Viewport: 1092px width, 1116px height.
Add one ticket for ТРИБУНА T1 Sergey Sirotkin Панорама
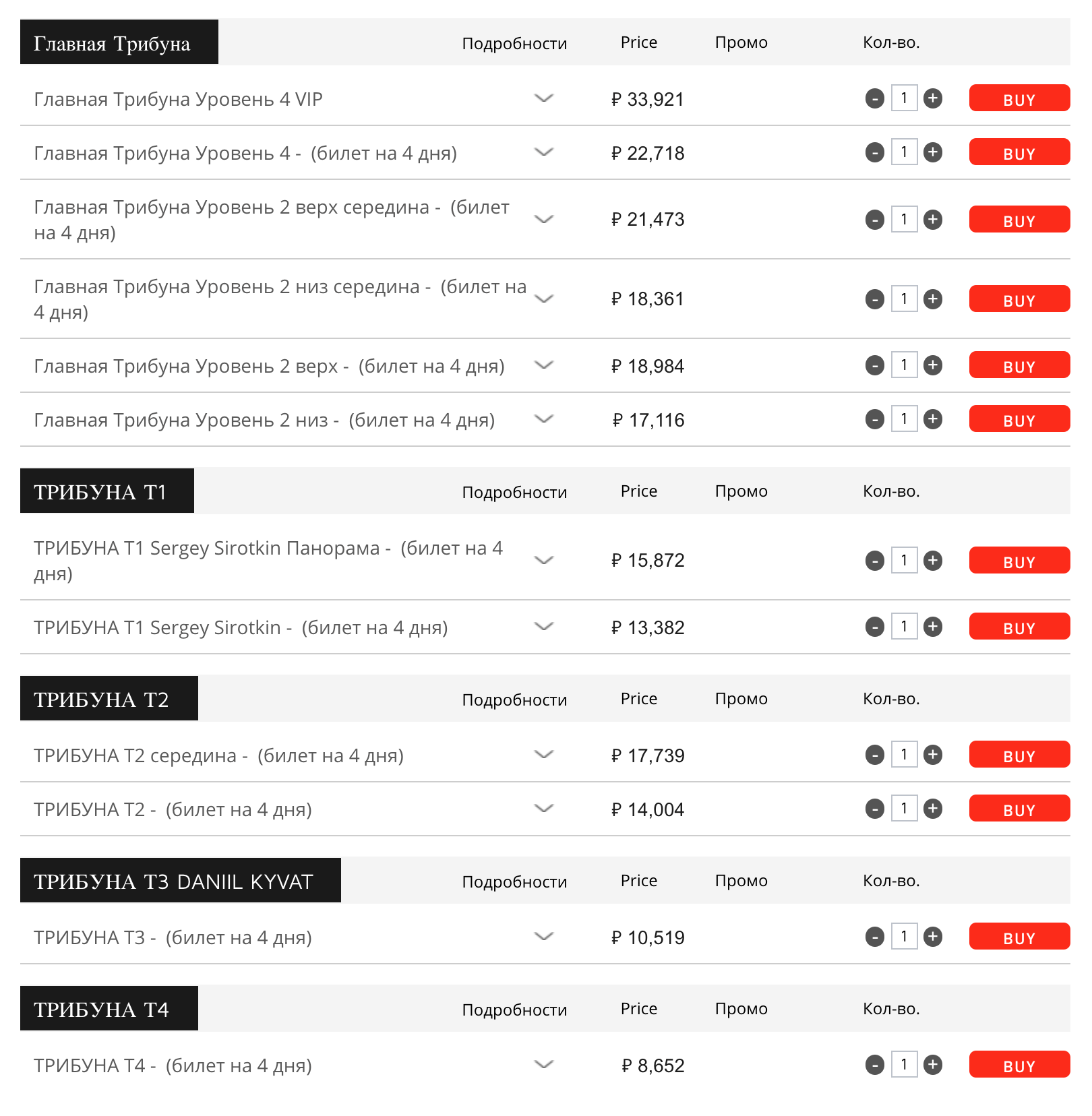[933, 560]
